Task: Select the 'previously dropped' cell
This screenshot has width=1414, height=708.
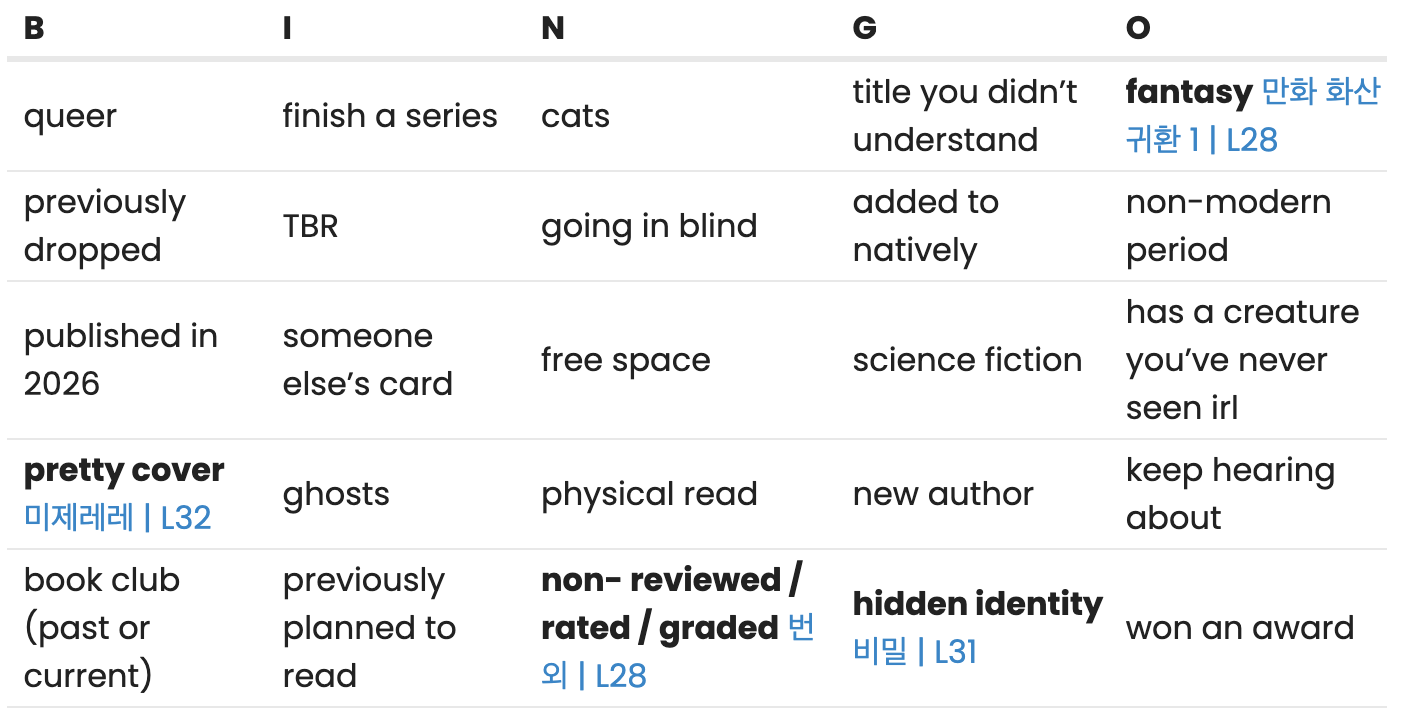Action: [104, 226]
